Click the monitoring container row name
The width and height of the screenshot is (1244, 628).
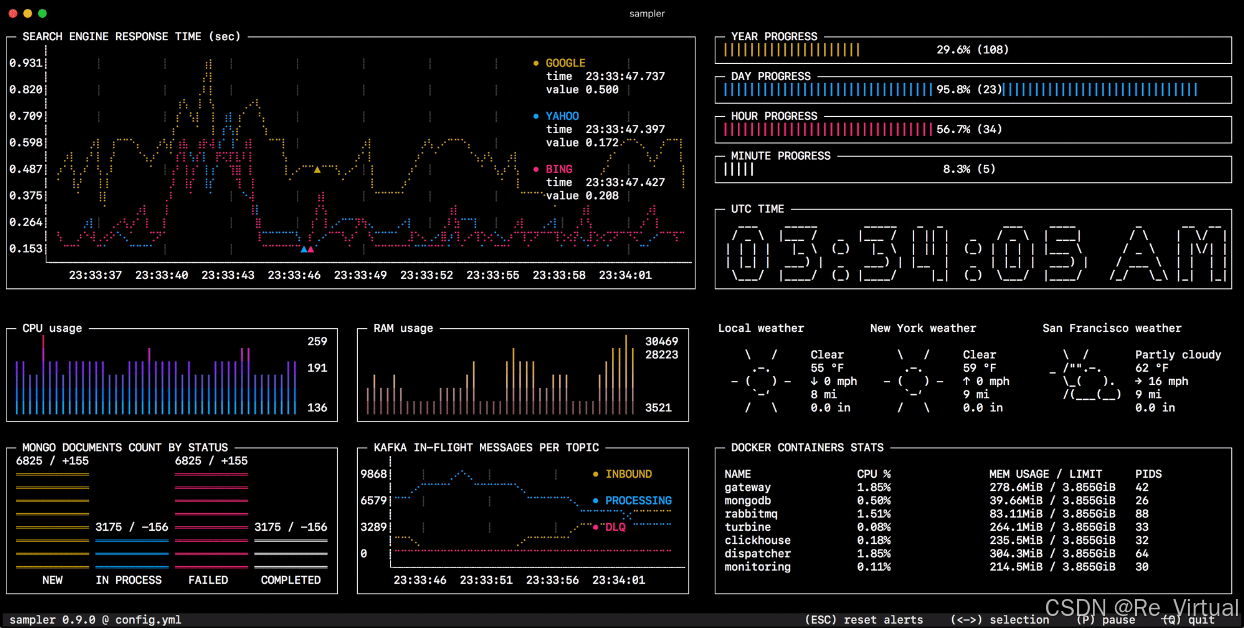(758, 567)
